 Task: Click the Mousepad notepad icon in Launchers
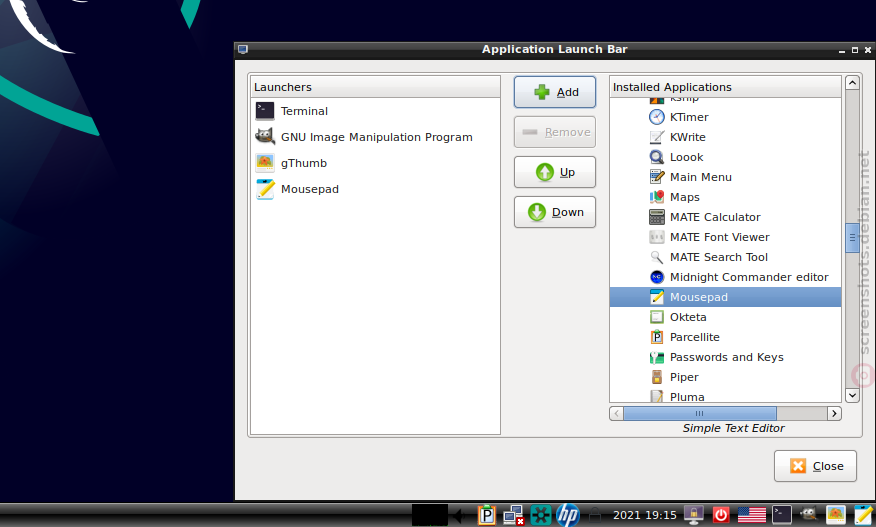tap(265, 189)
